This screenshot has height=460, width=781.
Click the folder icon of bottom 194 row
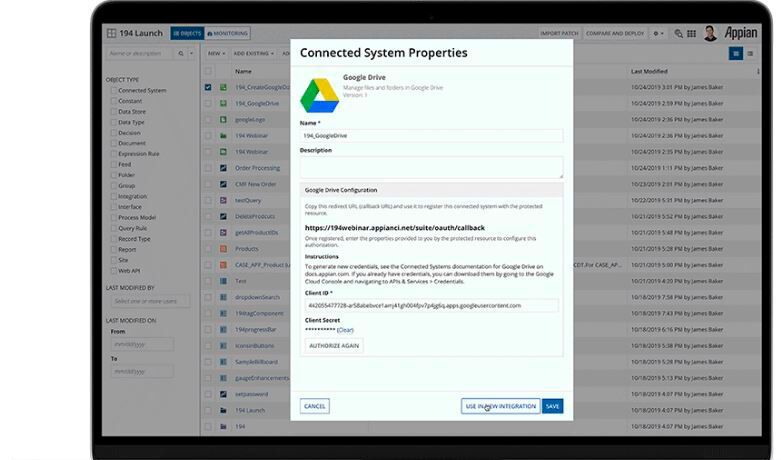pos(223,427)
